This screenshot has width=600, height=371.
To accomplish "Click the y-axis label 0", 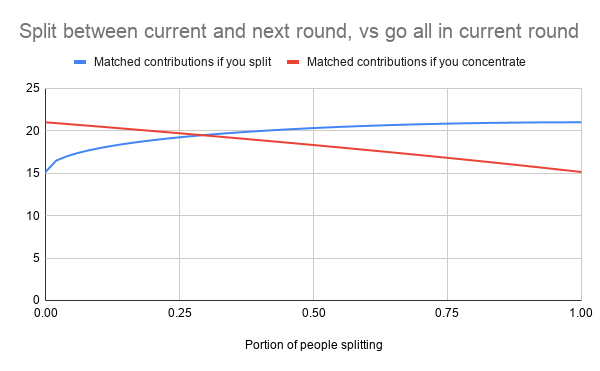I will point(36,300).
